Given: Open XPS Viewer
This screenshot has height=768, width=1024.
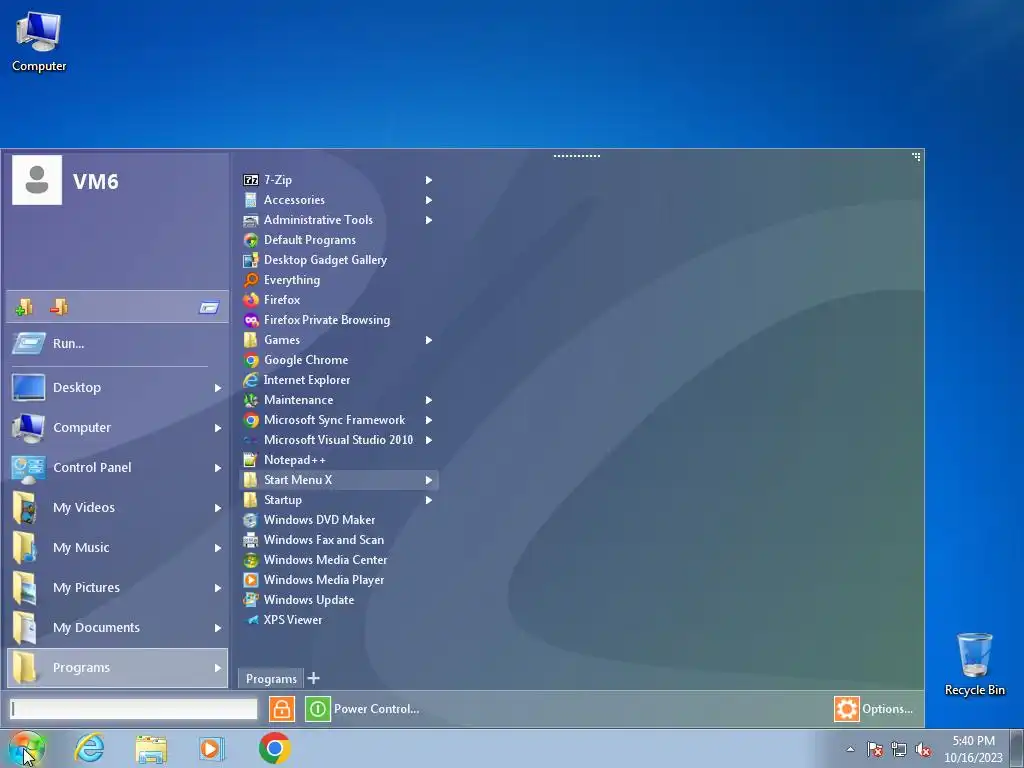Looking at the screenshot, I should click(x=283, y=620).
